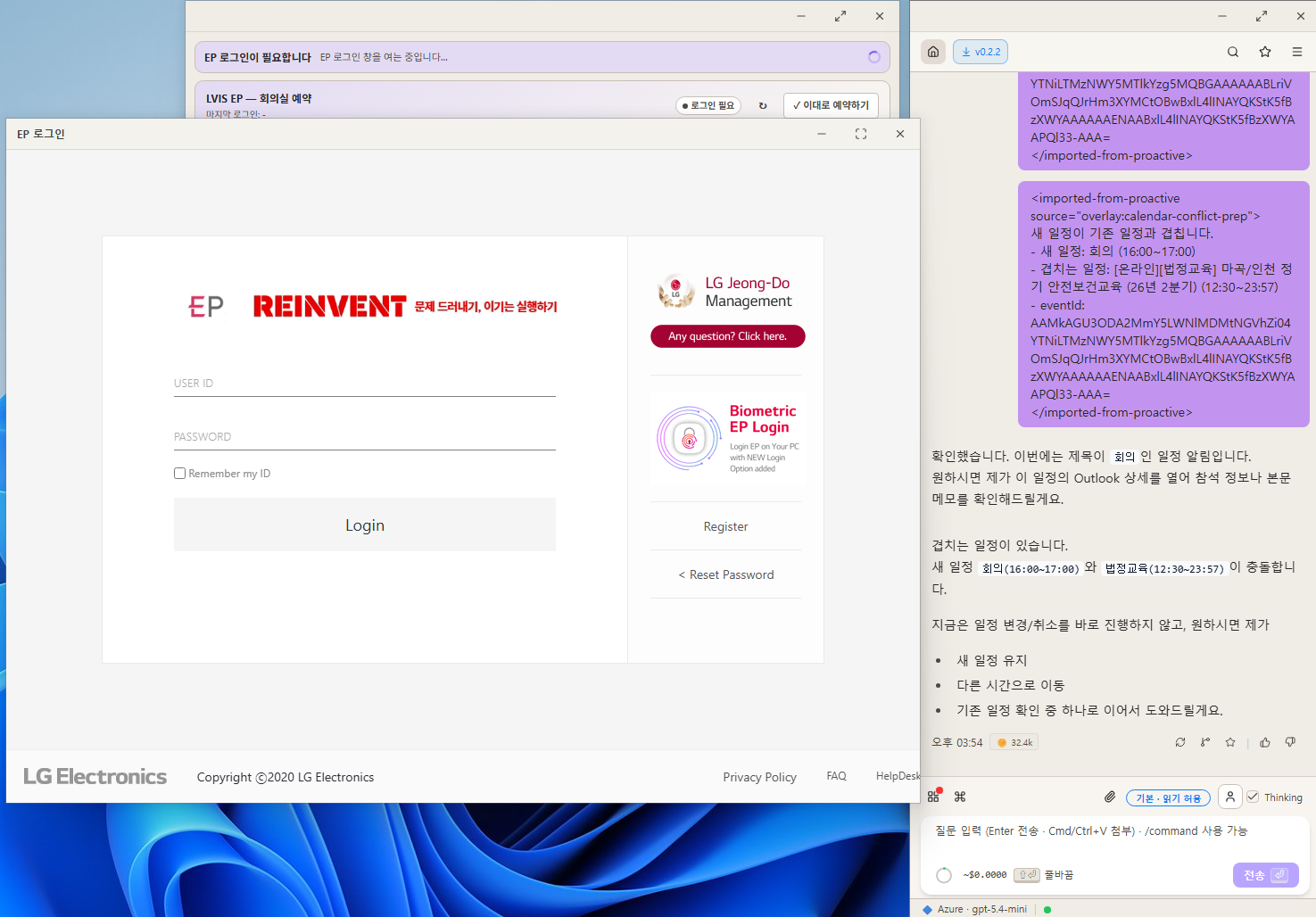The image size is (1316, 917).
Task: Maximize the EP 로그인 window
Action: click(861, 134)
